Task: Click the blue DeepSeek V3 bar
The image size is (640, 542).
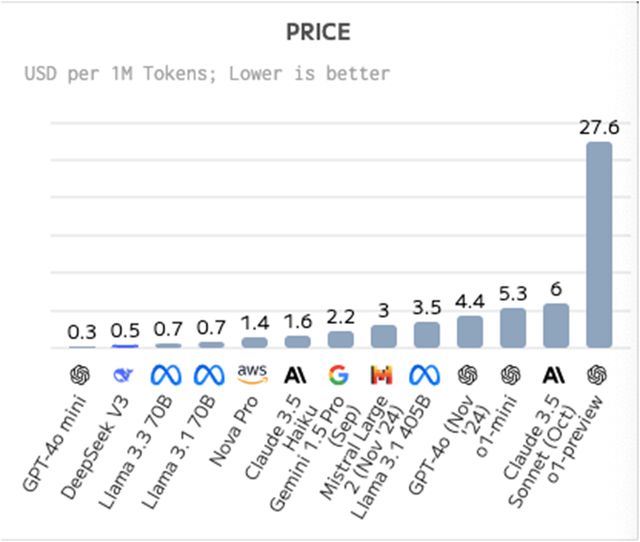Action: click(124, 346)
